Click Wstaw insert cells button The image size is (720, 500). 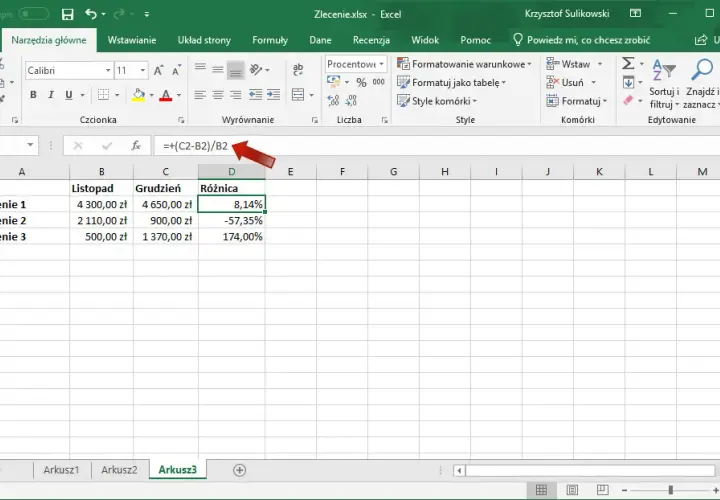coord(568,64)
